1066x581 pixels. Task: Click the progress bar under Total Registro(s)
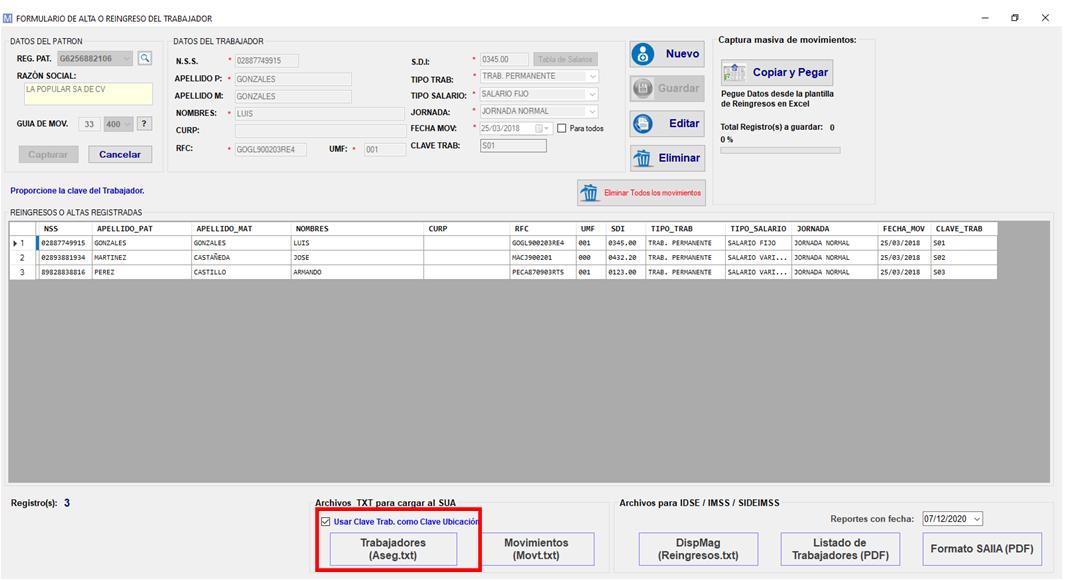[780, 151]
